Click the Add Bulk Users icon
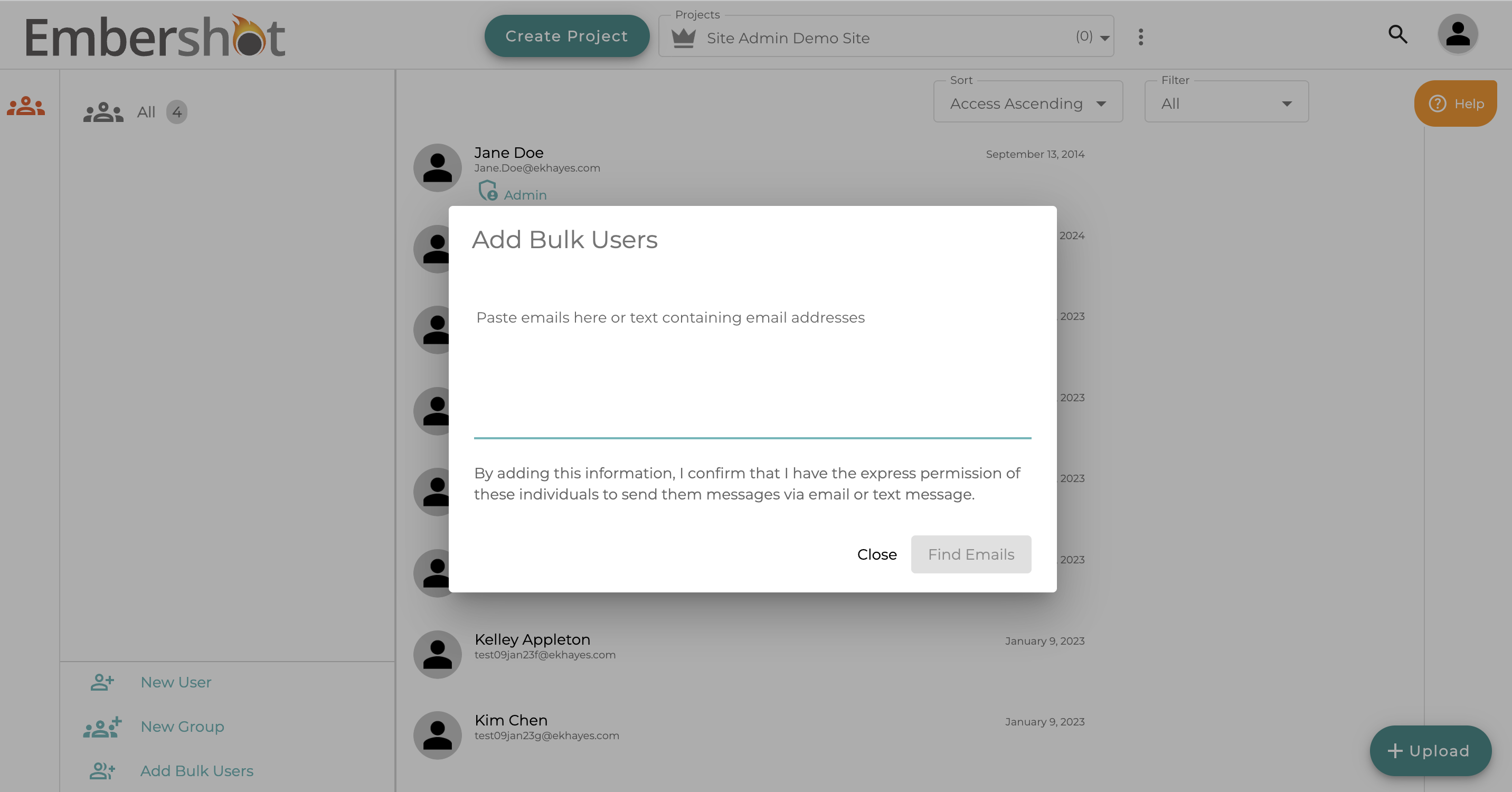This screenshot has width=1512, height=792. pyautogui.click(x=102, y=771)
